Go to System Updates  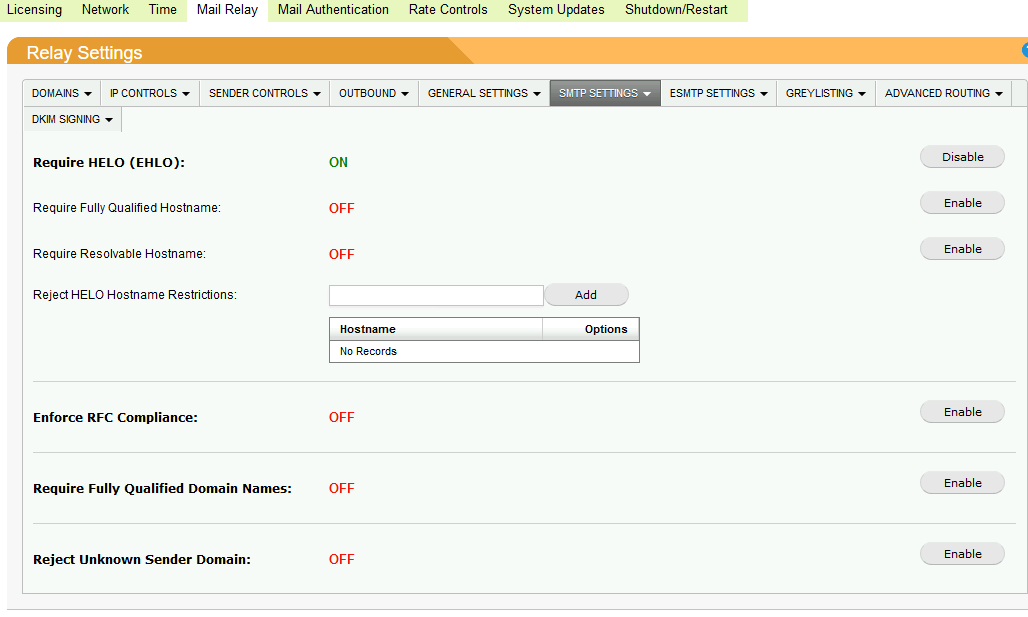[555, 10]
